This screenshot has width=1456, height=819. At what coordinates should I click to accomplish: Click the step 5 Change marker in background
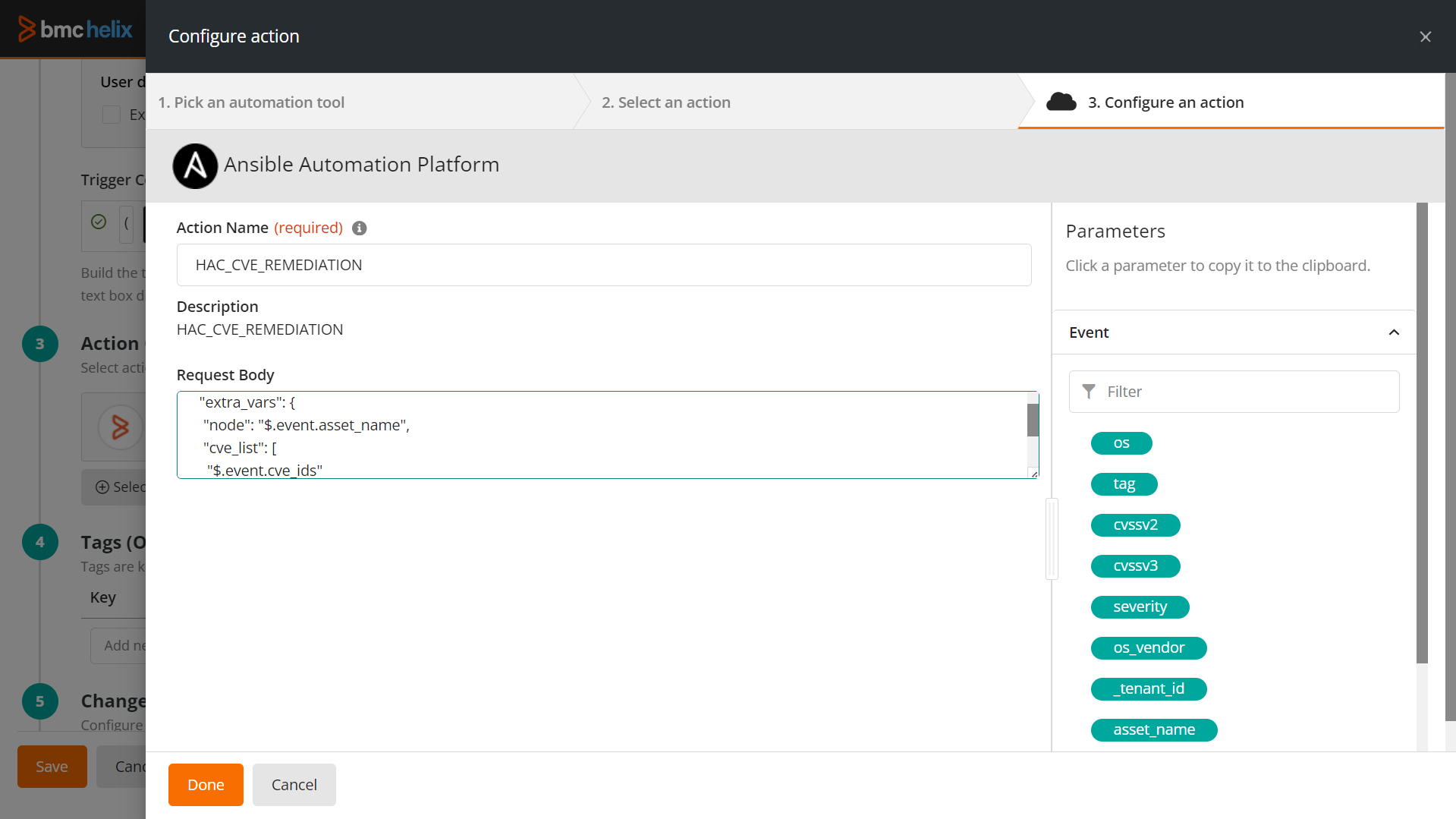(x=40, y=701)
